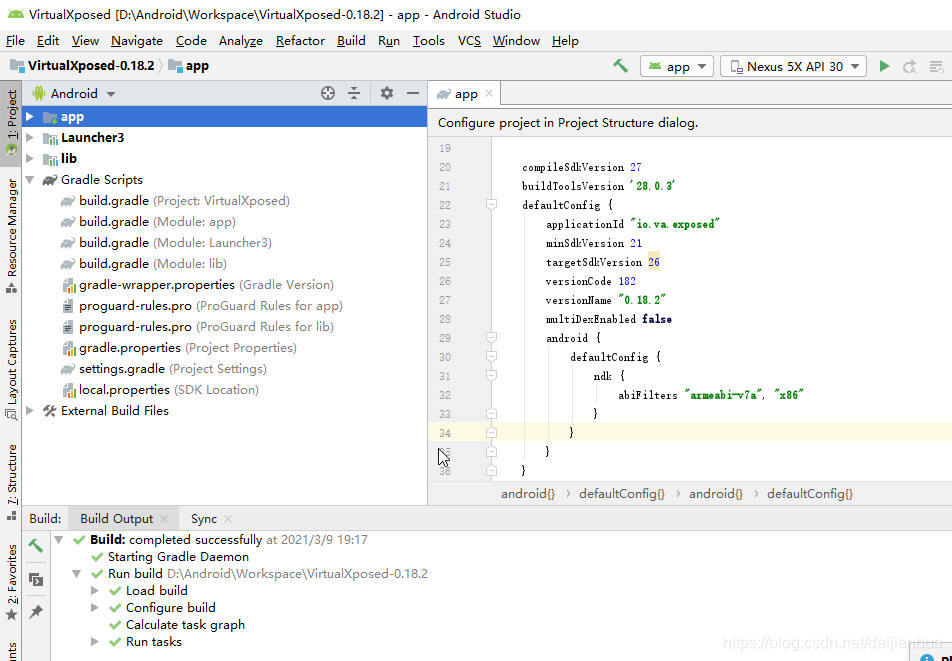Open build.gradle (Module: lib)
Image resolution: width=952 pixels, height=661 pixels.
click(x=143, y=263)
